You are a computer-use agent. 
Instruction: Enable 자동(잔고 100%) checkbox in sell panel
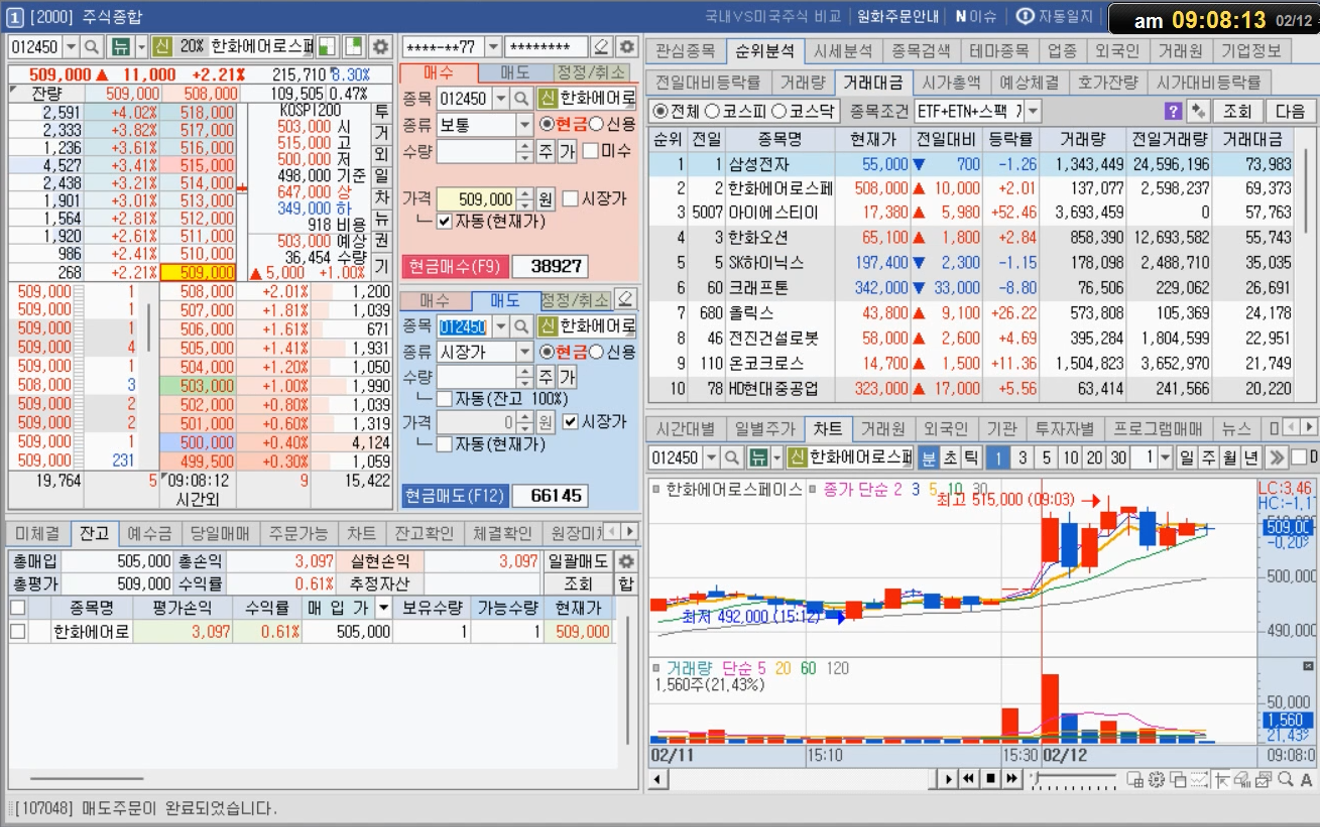point(445,399)
